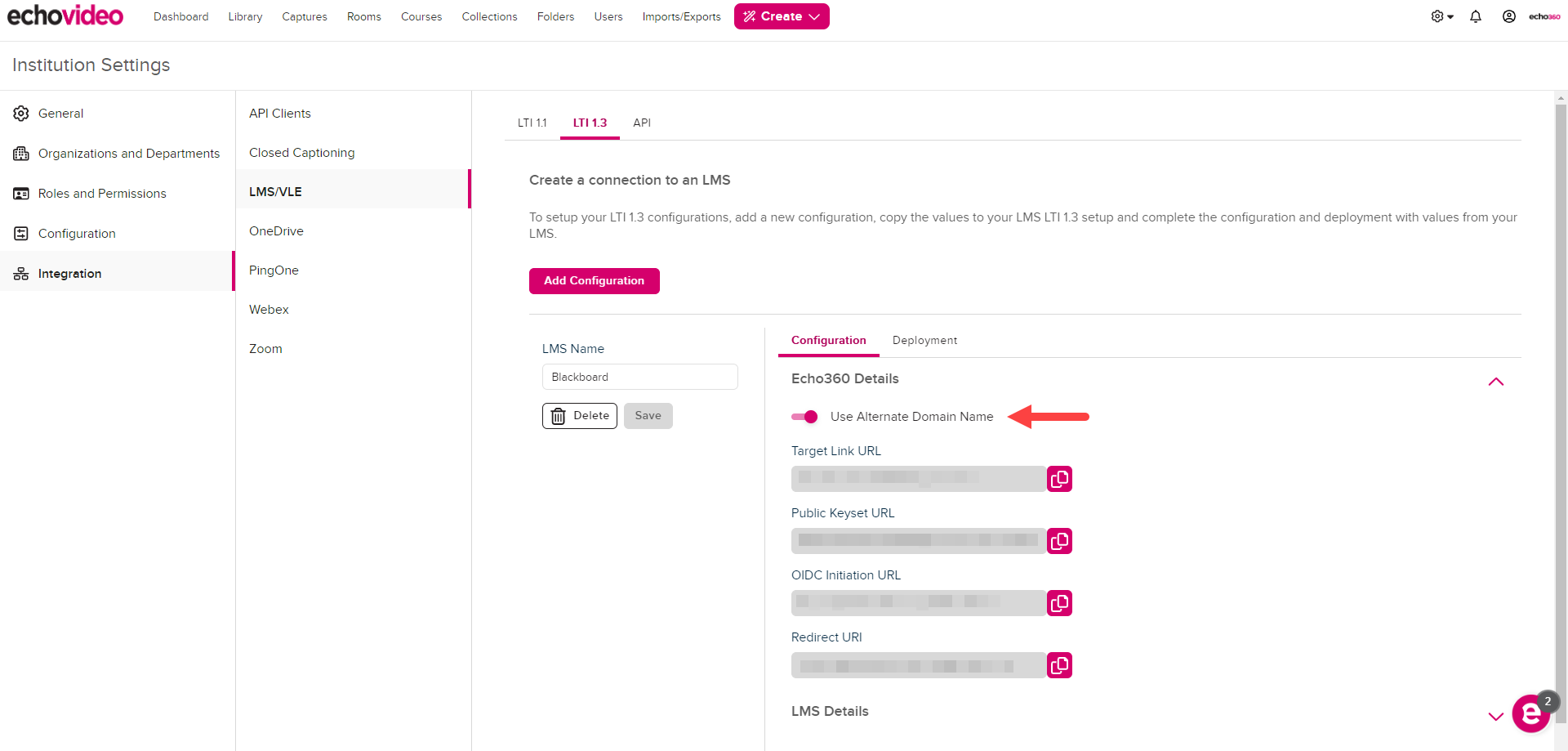Click the echo360 logo at top right

[x=1544, y=16]
